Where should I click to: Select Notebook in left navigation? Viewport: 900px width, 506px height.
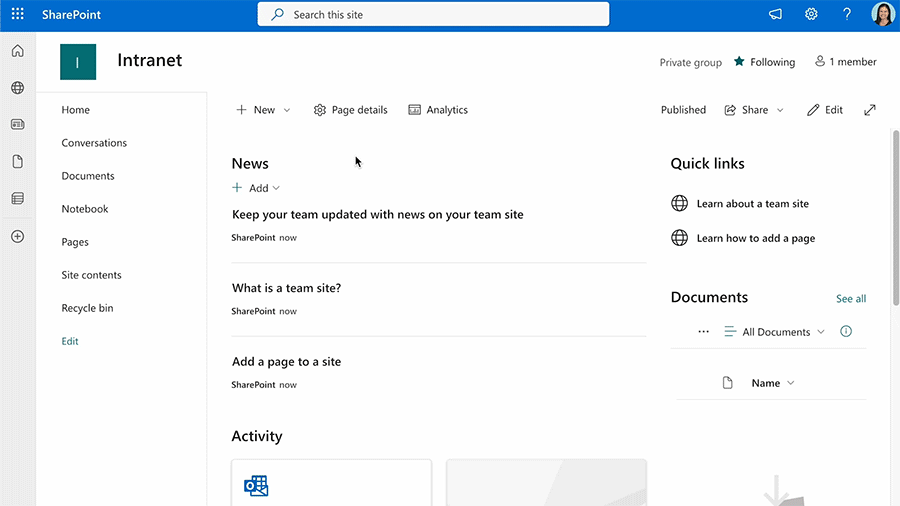point(85,209)
